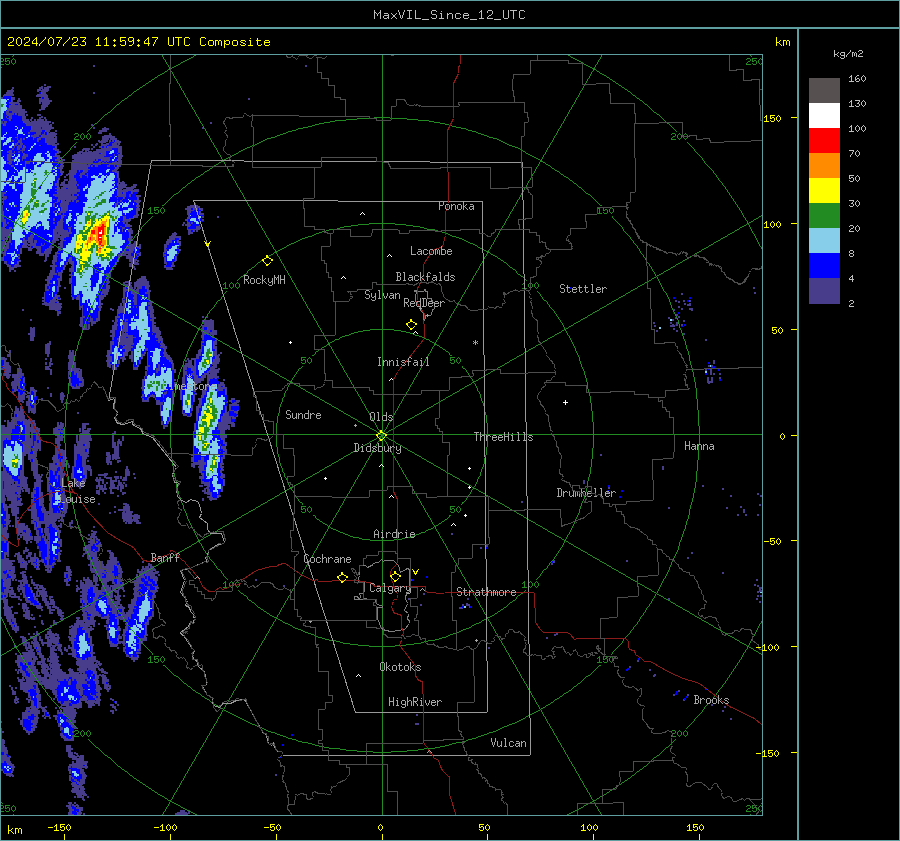Click the yellow diamond marker near Cochrane
The height and width of the screenshot is (841, 900).
coord(343,578)
